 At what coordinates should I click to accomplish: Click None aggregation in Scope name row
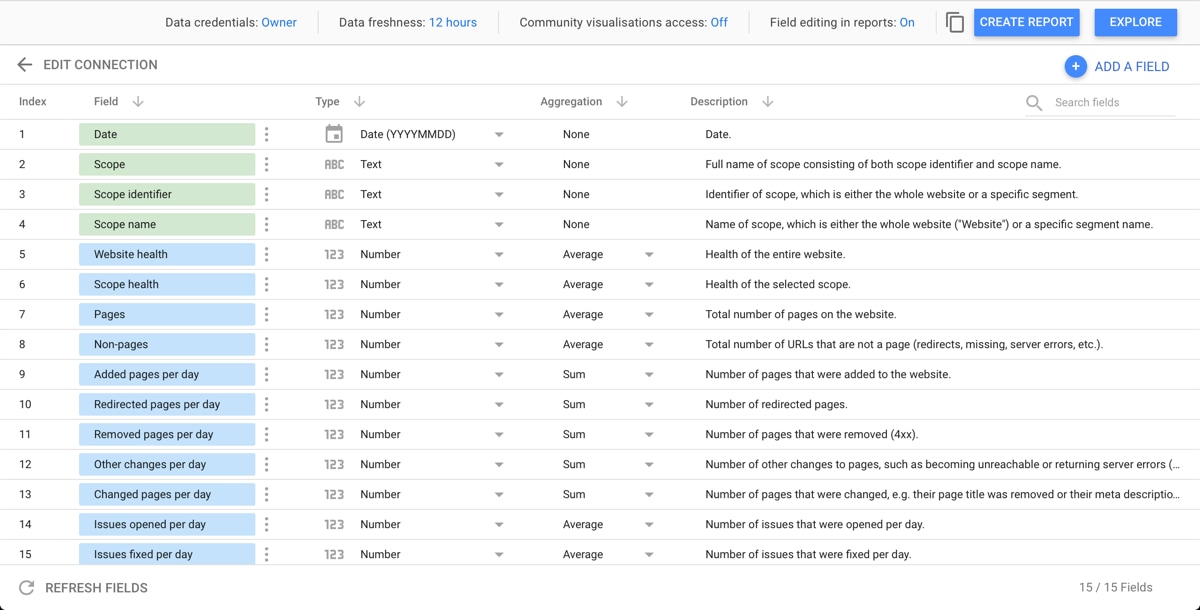tap(576, 224)
